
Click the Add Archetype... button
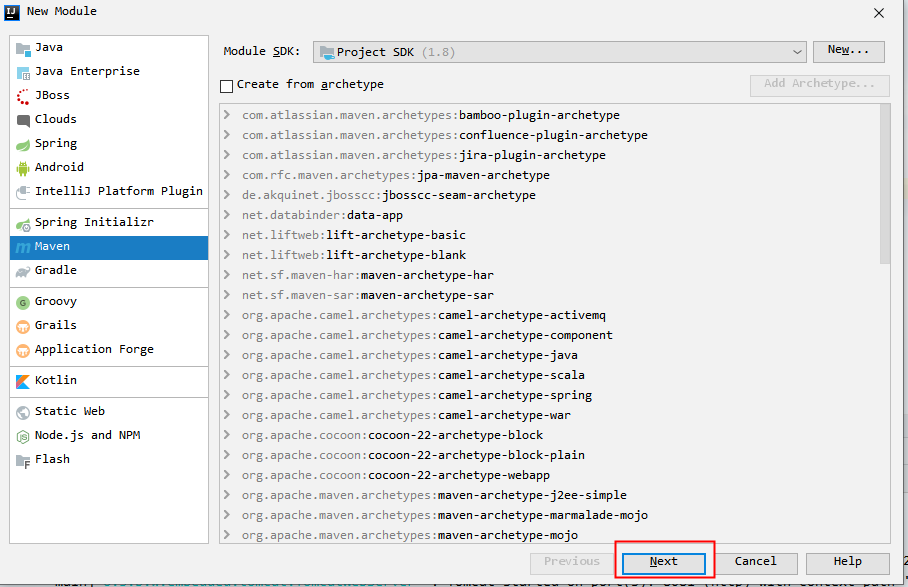tap(819, 85)
